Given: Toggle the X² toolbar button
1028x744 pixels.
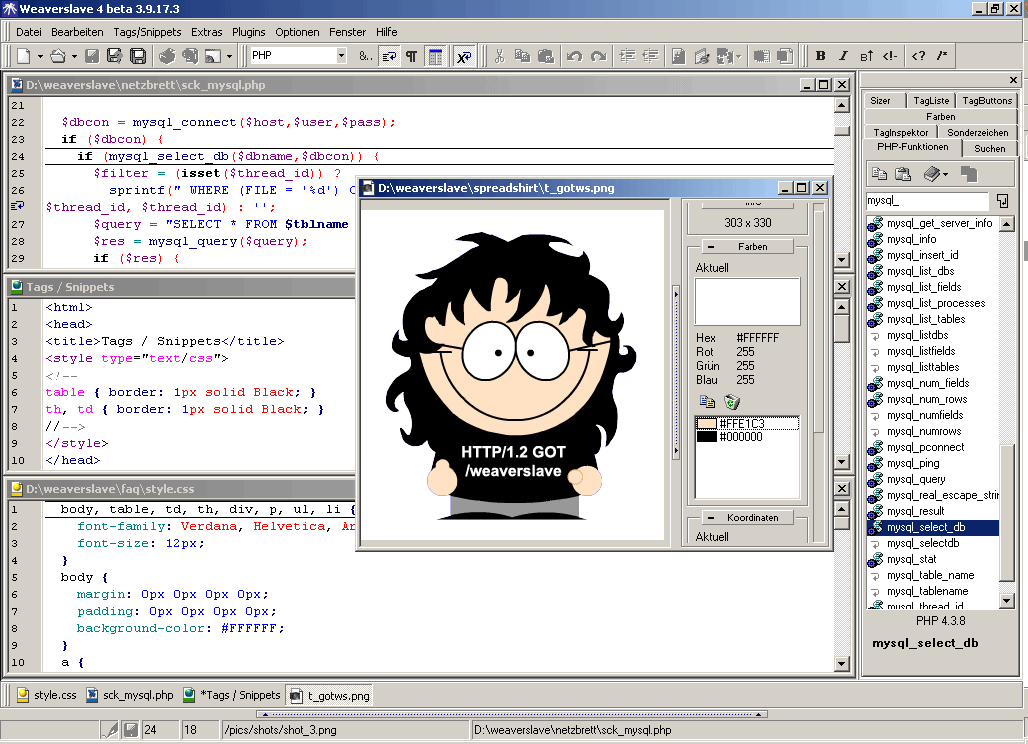Looking at the screenshot, I should click(x=464, y=57).
